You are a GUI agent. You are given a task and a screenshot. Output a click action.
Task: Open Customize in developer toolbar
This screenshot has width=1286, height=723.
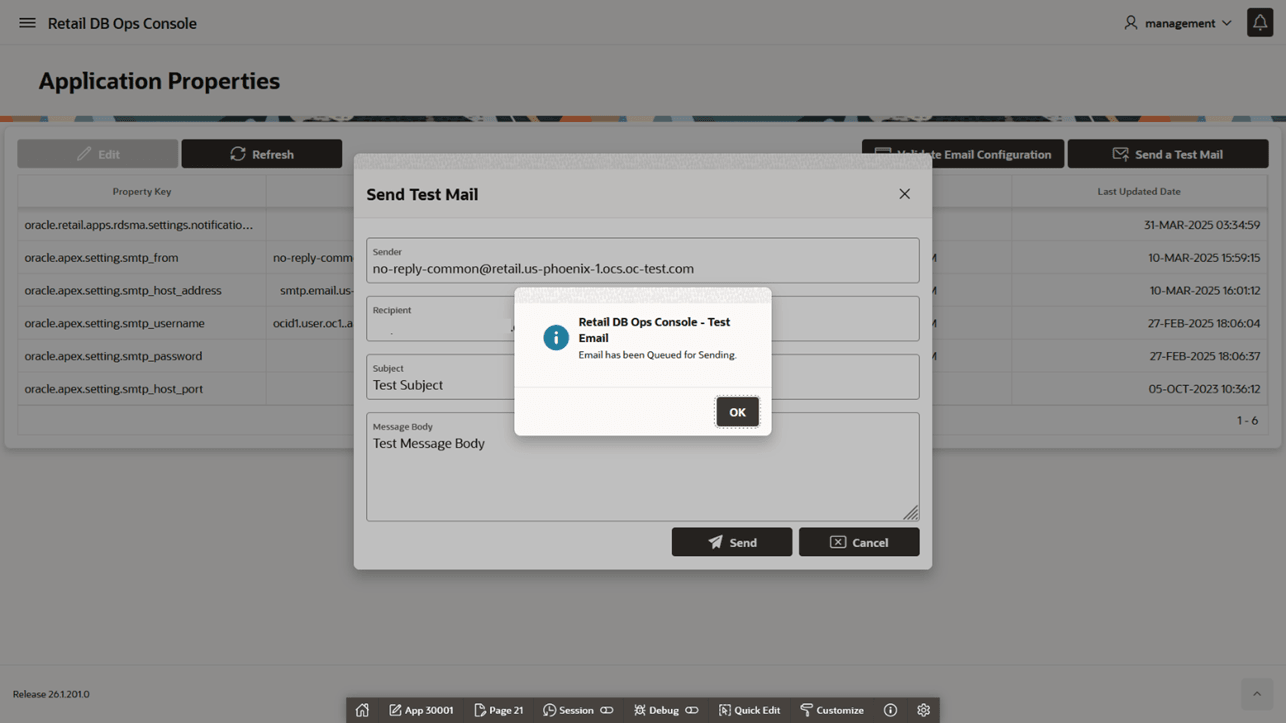tap(832, 710)
